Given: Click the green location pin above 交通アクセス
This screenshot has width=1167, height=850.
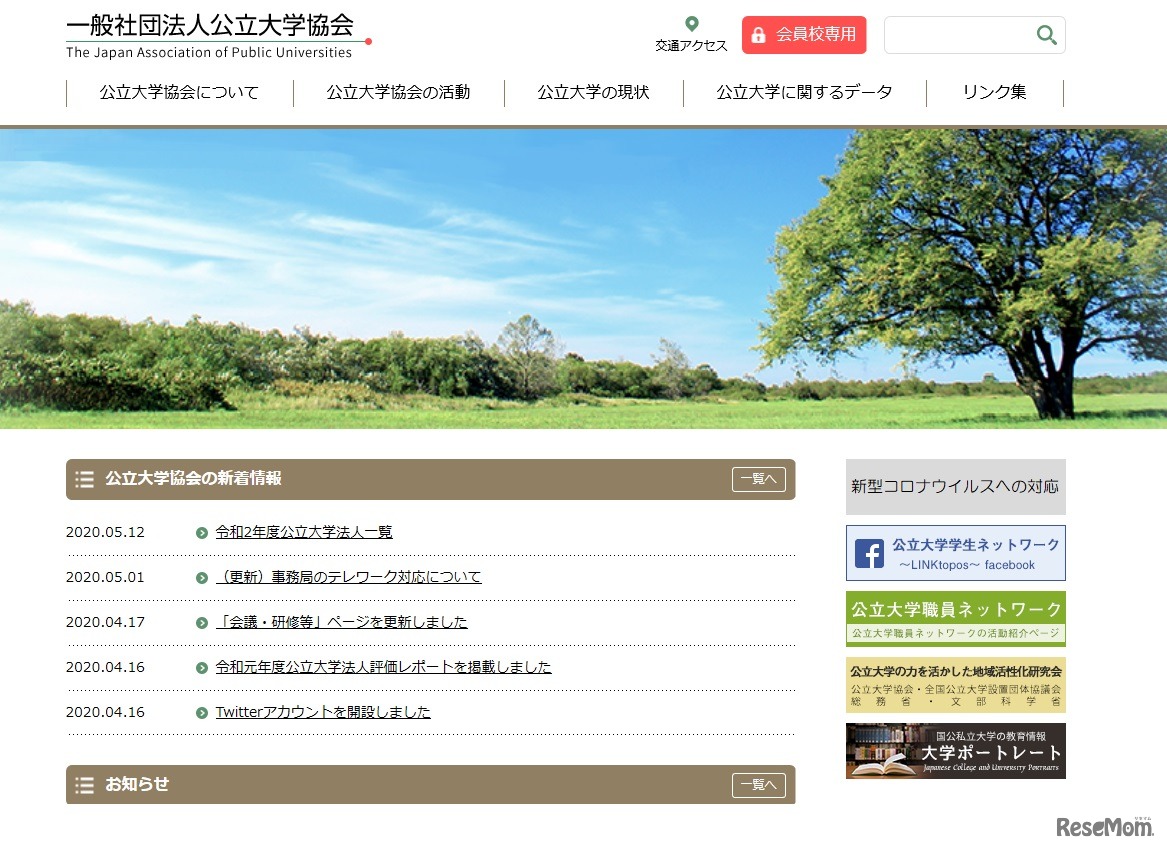Looking at the screenshot, I should pyautogui.click(x=691, y=21).
